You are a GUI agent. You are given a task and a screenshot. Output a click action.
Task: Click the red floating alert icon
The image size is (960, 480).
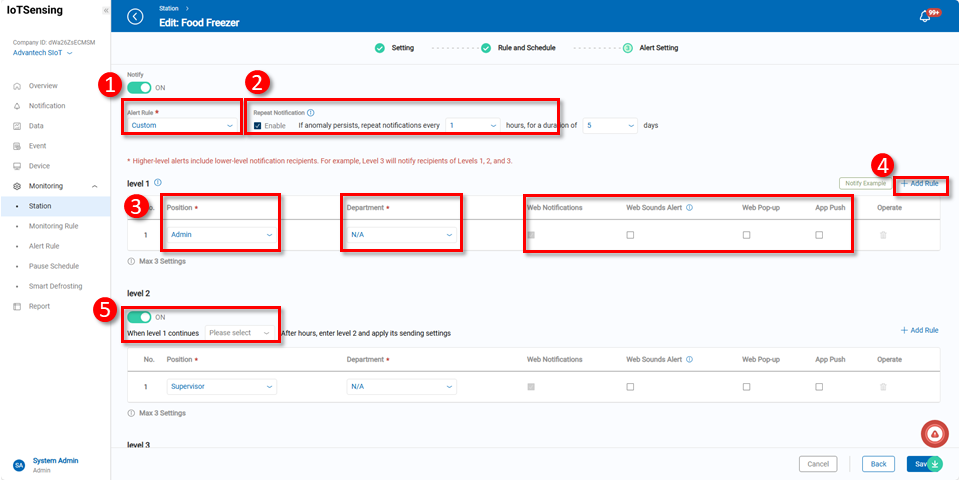934,433
